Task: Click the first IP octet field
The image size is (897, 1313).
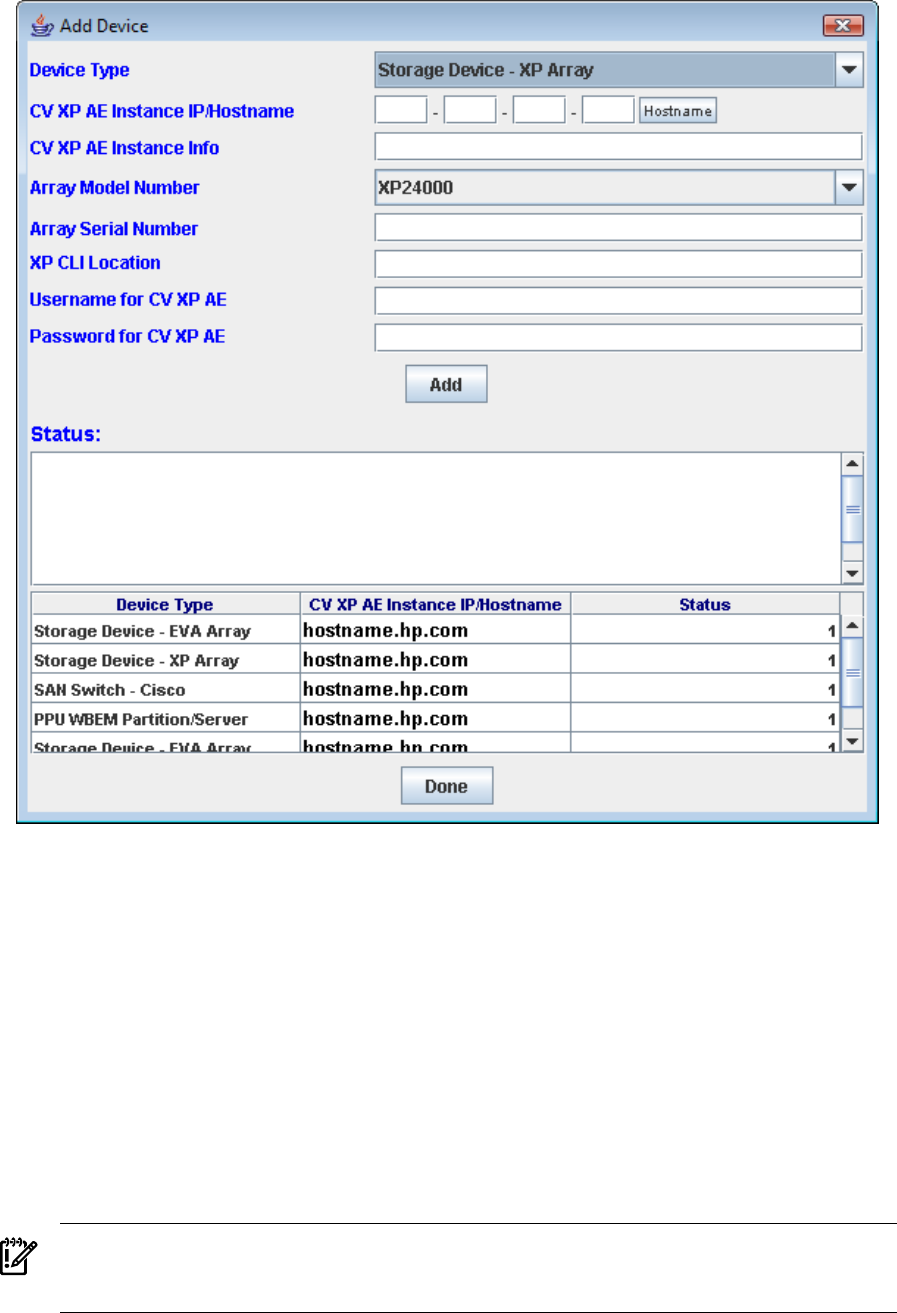Action: [x=401, y=109]
